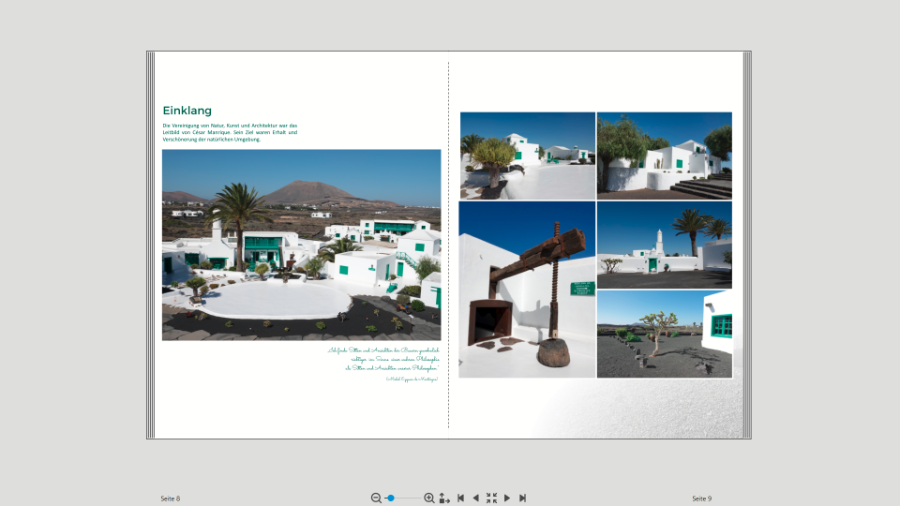Screen dimensions: 900x506
Task: Click the zoom out magnifier icon
Action: pos(376,498)
